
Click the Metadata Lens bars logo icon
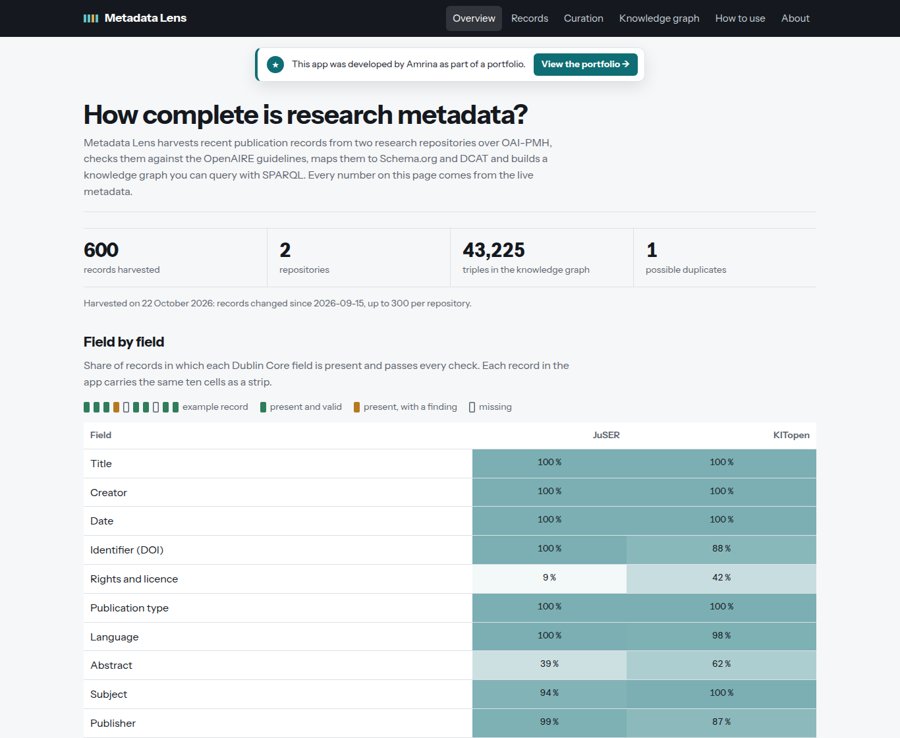91,18
